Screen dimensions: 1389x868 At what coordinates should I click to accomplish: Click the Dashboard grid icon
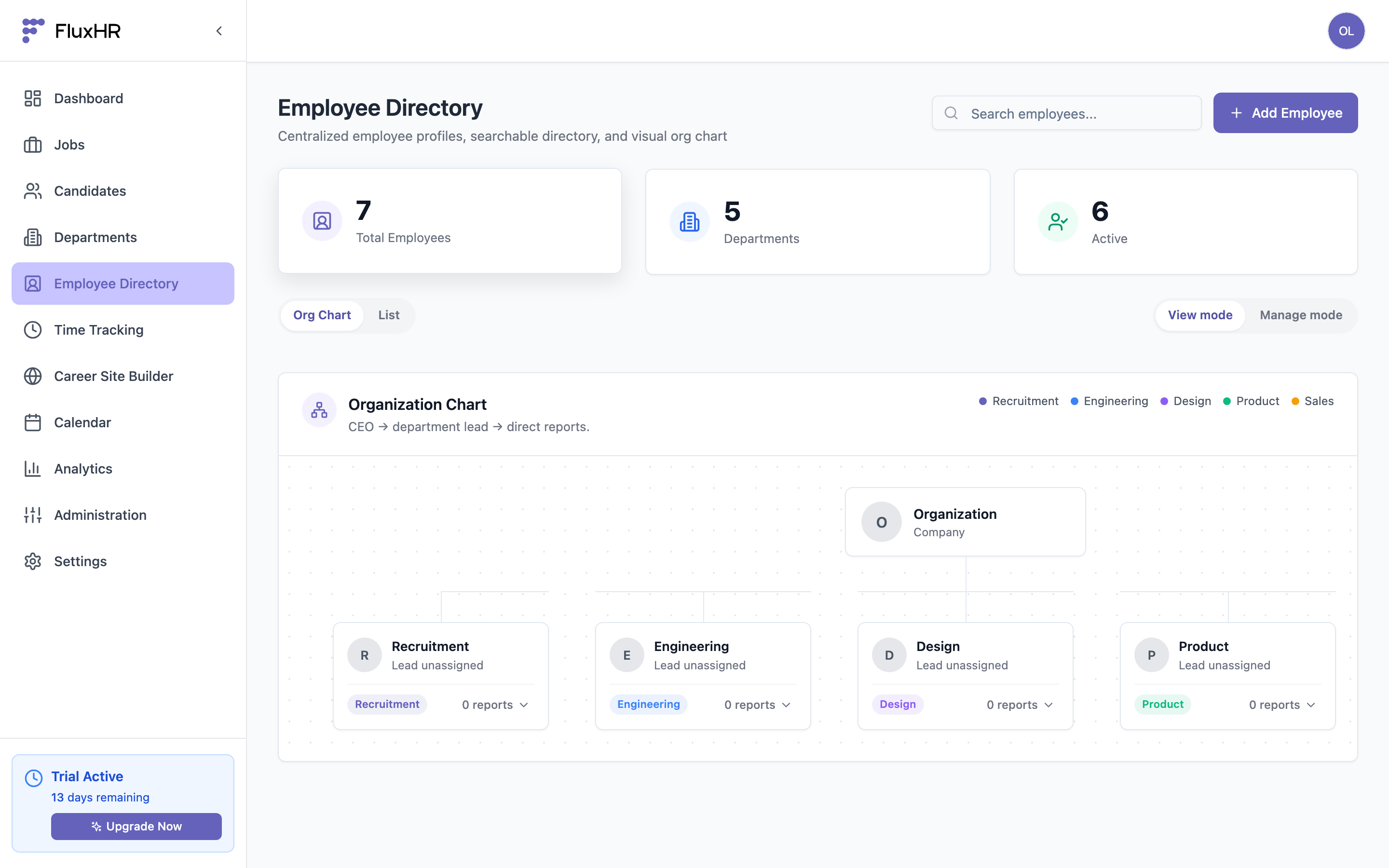tap(33, 98)
